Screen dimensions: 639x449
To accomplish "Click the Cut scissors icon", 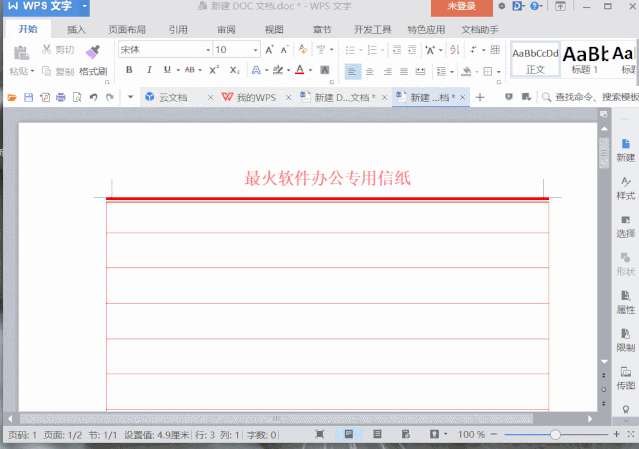I will (x=46, y=50).
